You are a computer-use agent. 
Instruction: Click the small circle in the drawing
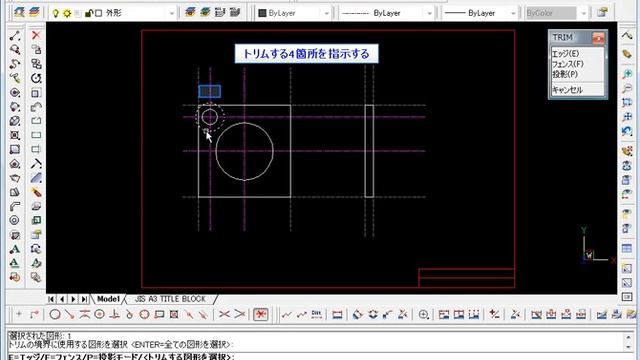click(210, 117)
